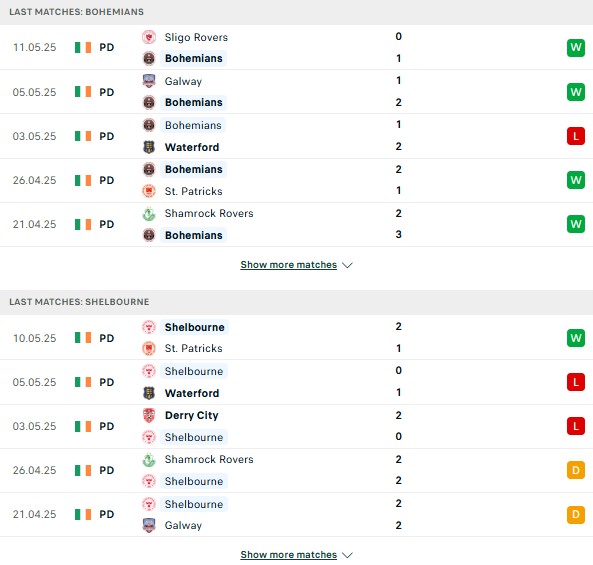The height and width of the screenshot is (565, 593).
Task: Click the Sligo Rovers club crest
Action: tap(149, 37)
